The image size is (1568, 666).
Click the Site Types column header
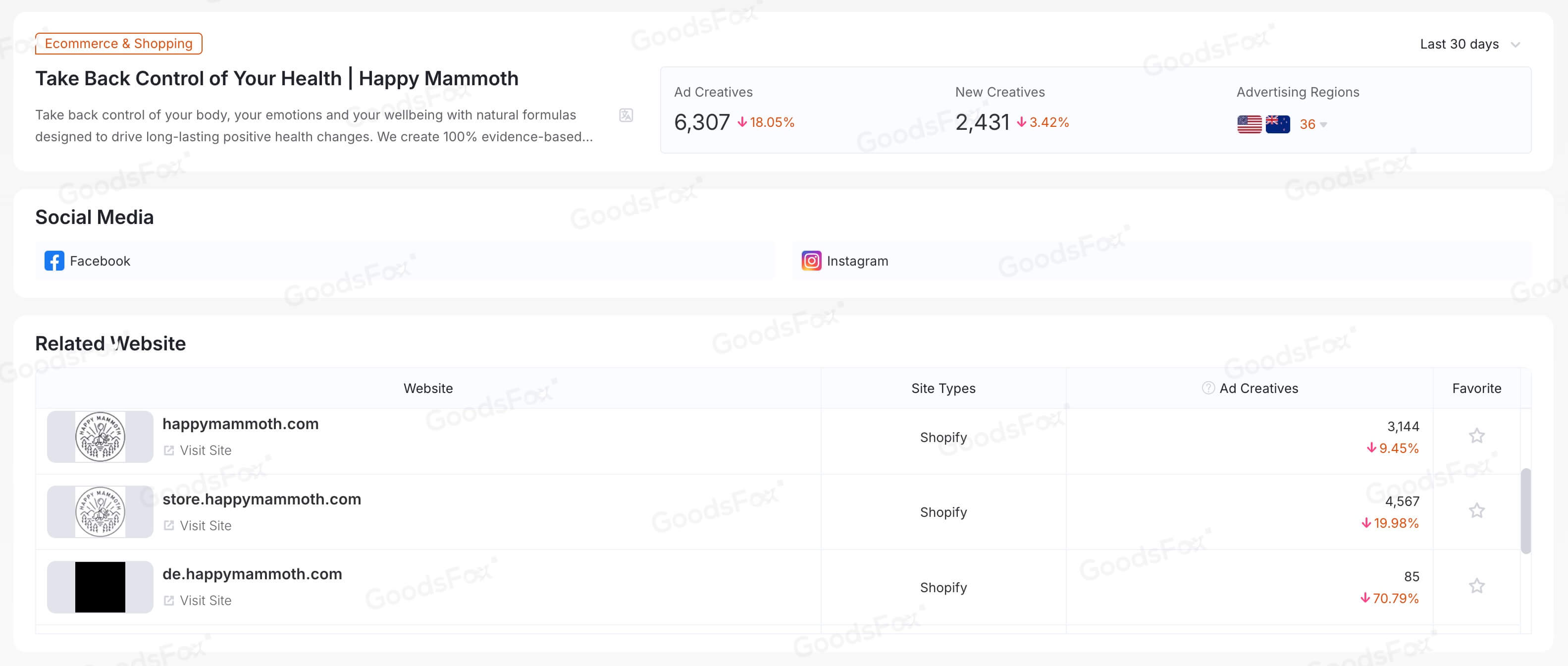coord(943,388)
